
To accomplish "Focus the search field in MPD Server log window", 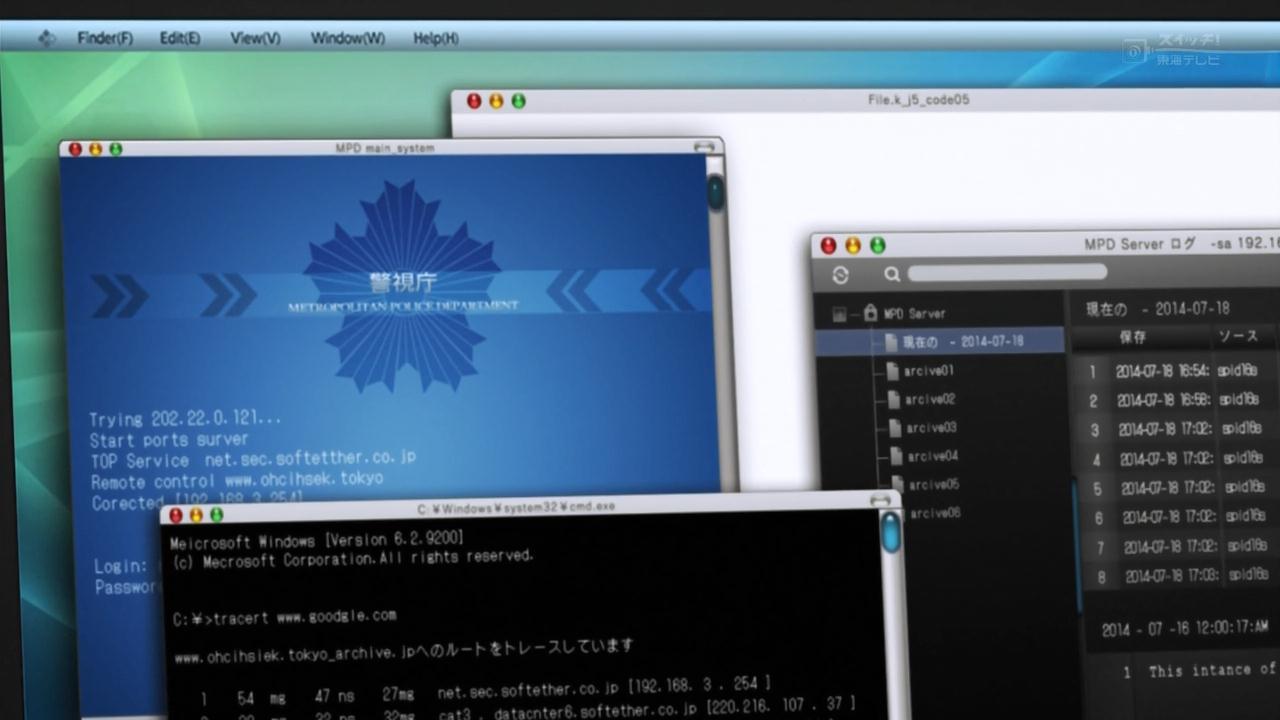I will tap(1007, 273).
